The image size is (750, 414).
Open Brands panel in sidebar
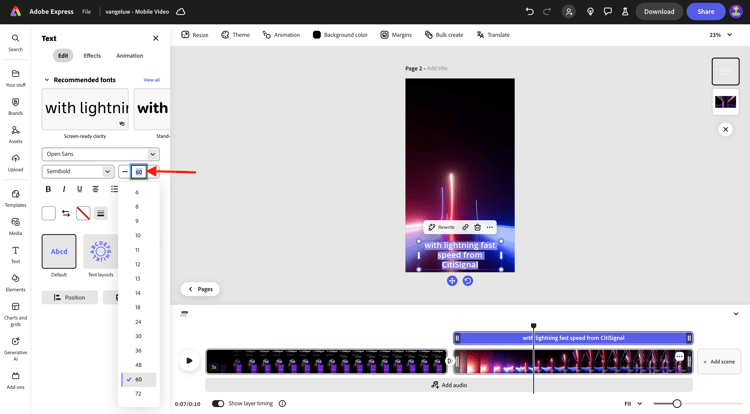point(15,106)
